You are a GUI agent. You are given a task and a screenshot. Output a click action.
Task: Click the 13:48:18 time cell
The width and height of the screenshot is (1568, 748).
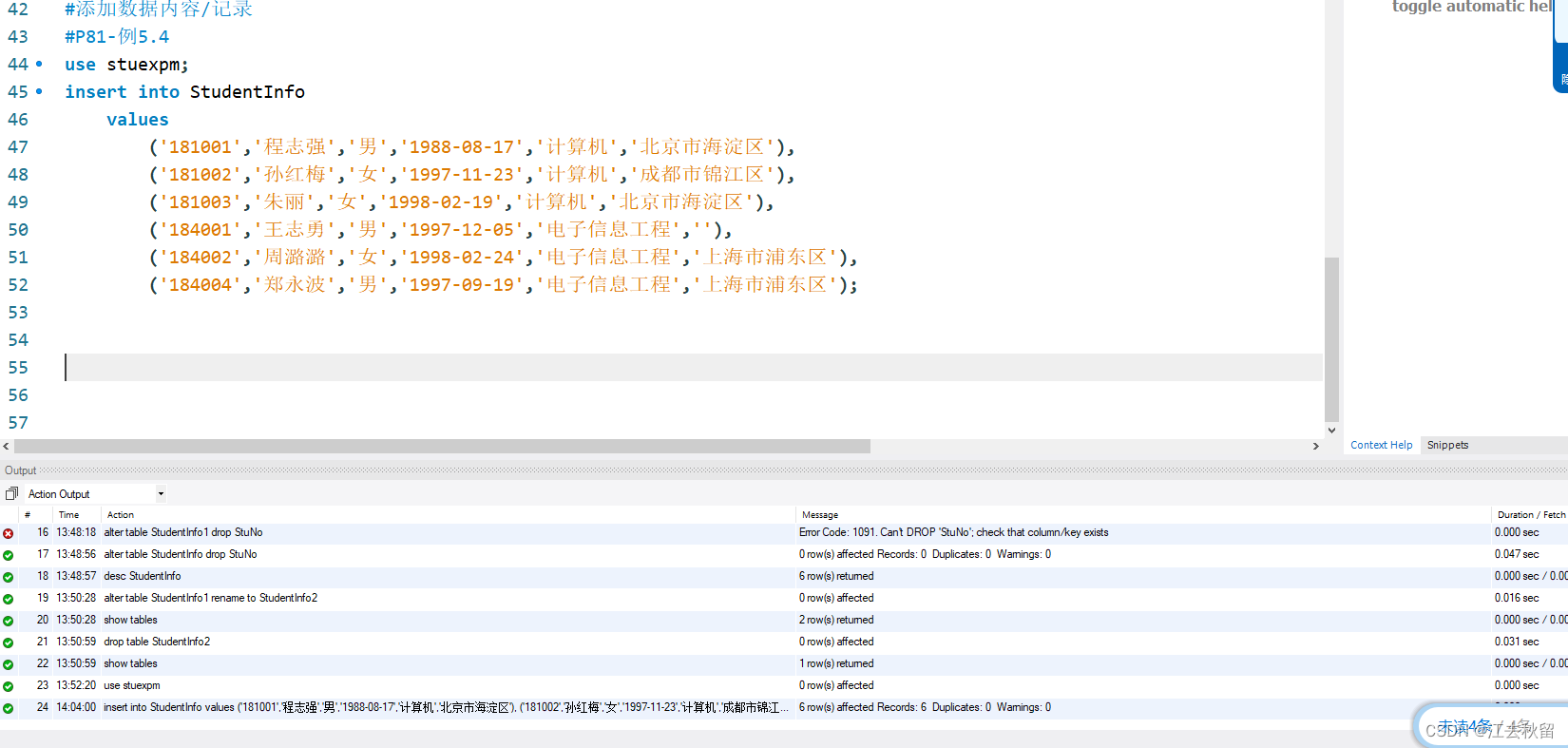tap(76, 532)
